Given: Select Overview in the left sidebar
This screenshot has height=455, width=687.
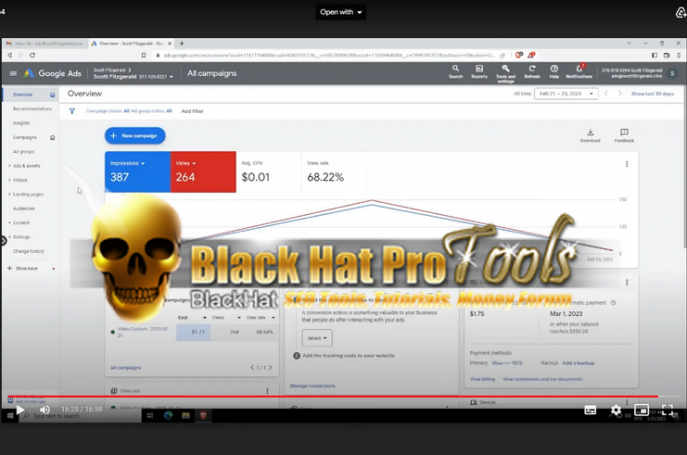Looking at the screenshot, I should [22, 95].
